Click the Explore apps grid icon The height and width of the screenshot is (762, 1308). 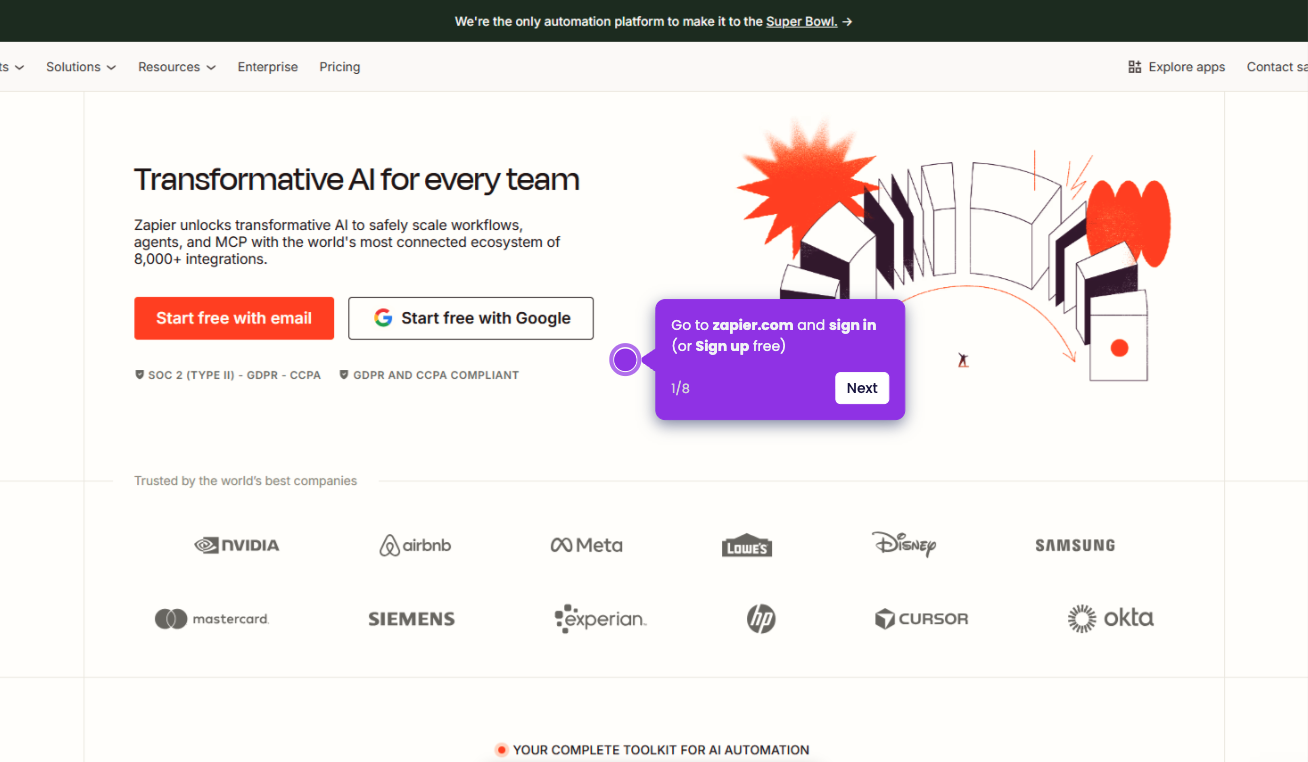(1135, 67)
